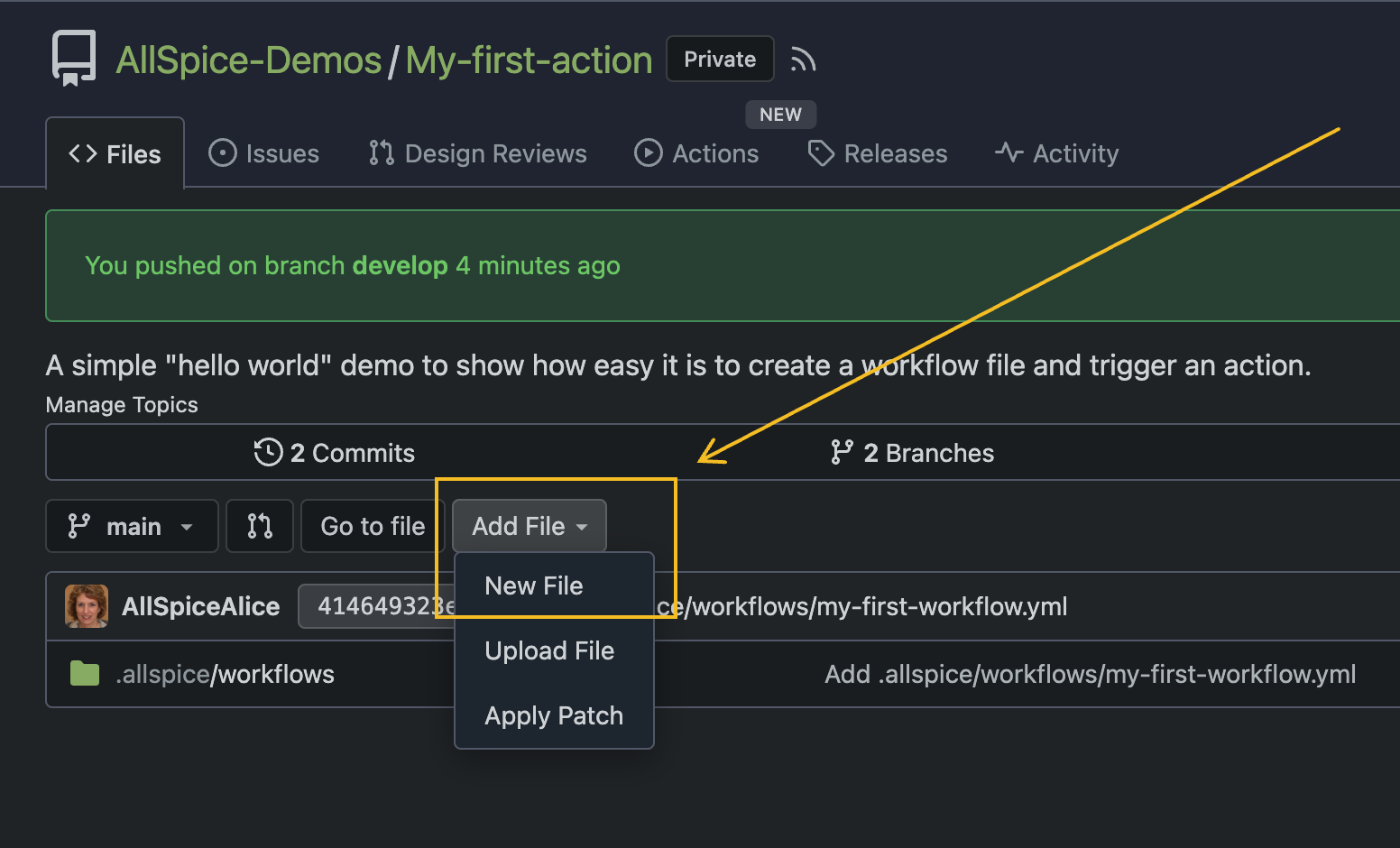Open the Design Reviews tab
1400x848 pixels.
coord(478,154)
